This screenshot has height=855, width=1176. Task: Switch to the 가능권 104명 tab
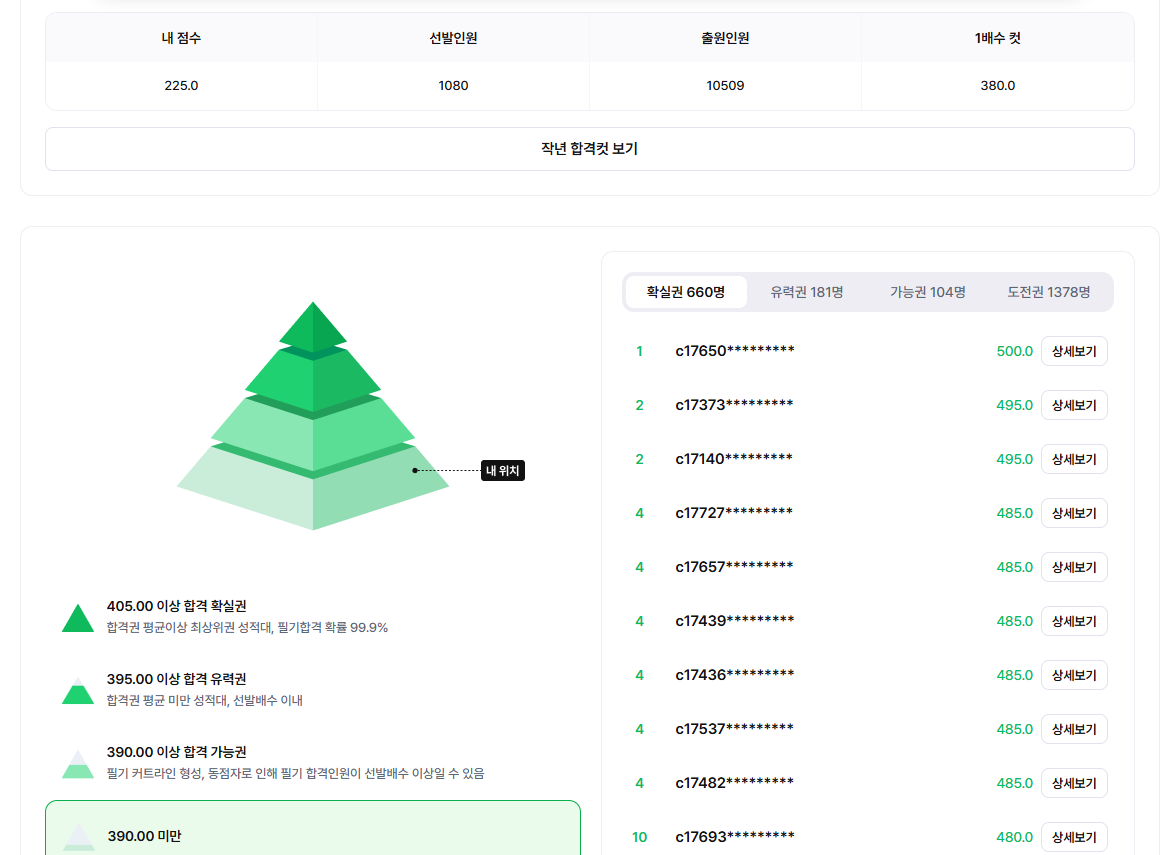click(x=928, y=292)
